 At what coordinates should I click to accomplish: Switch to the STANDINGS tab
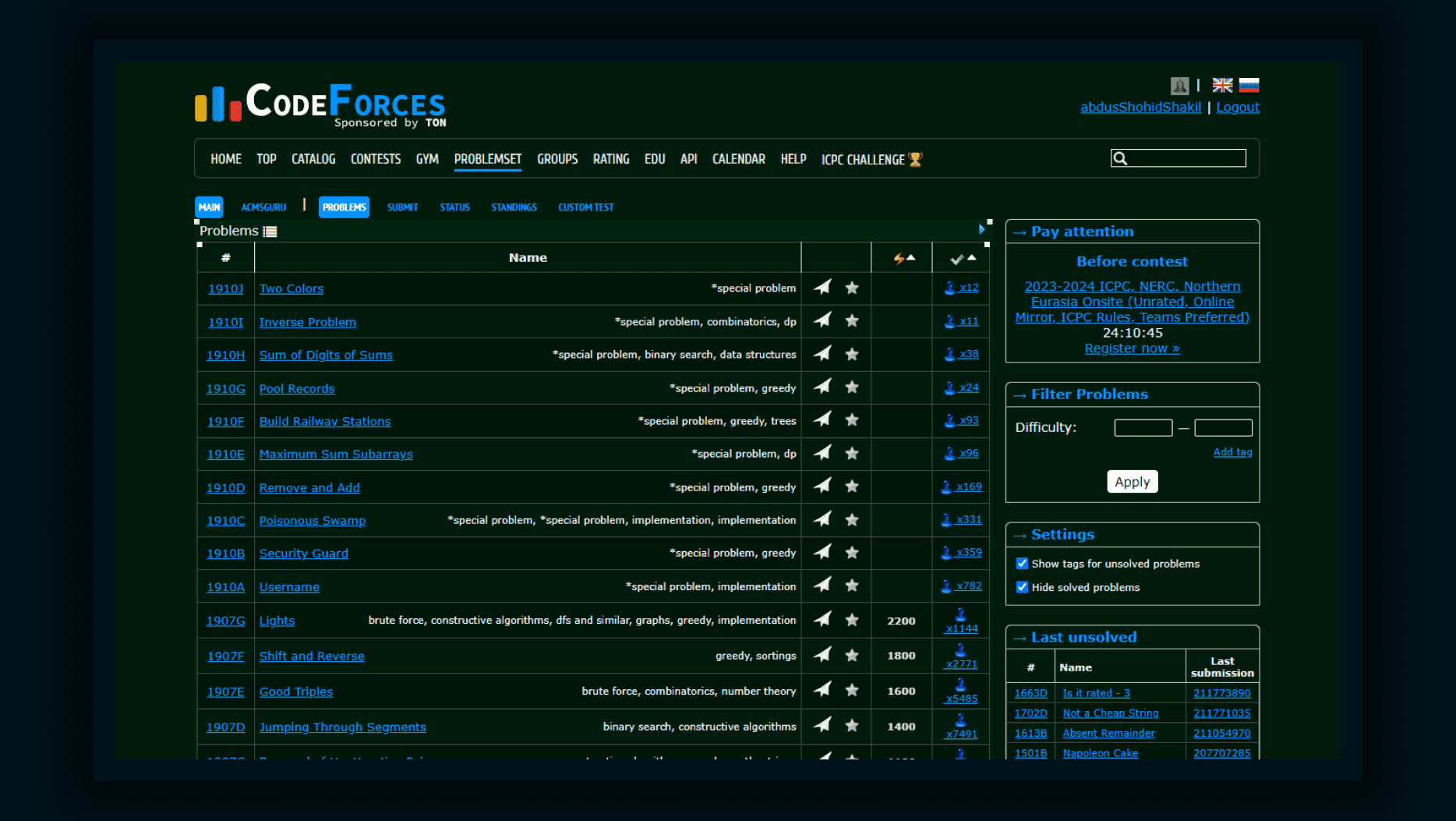coord(514,207)
